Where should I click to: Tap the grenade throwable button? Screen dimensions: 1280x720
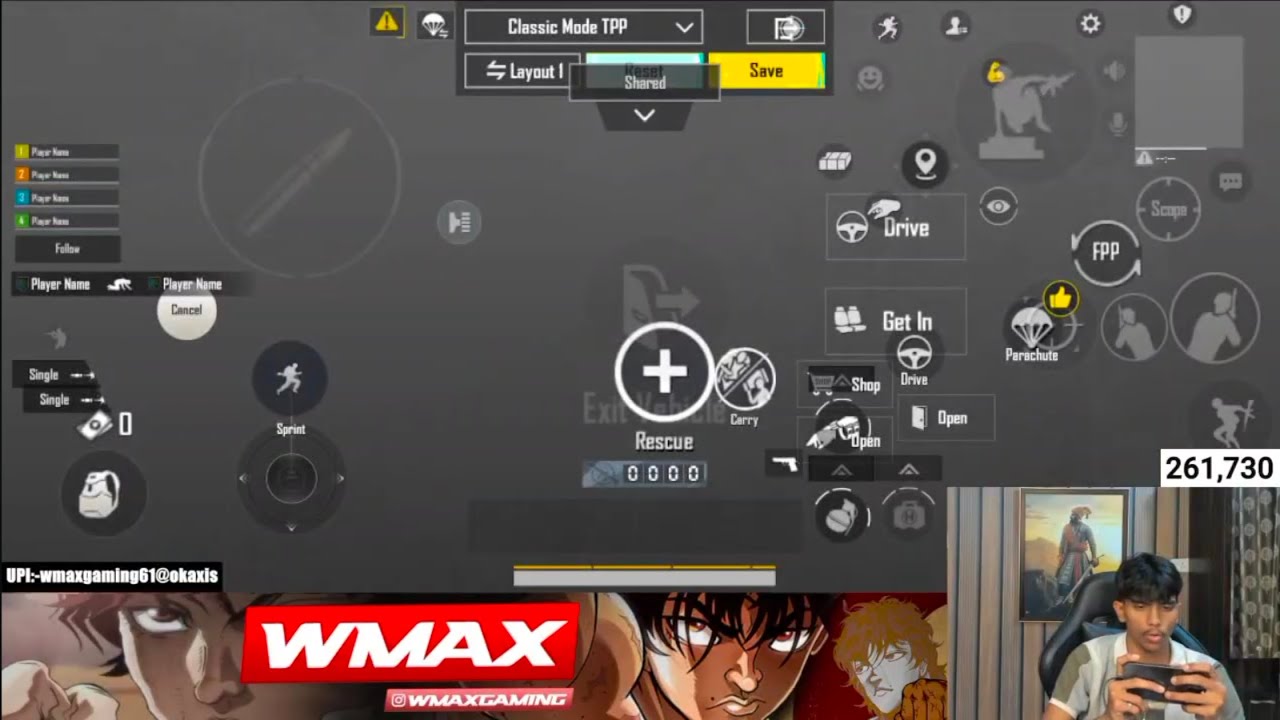coord(841,515)
